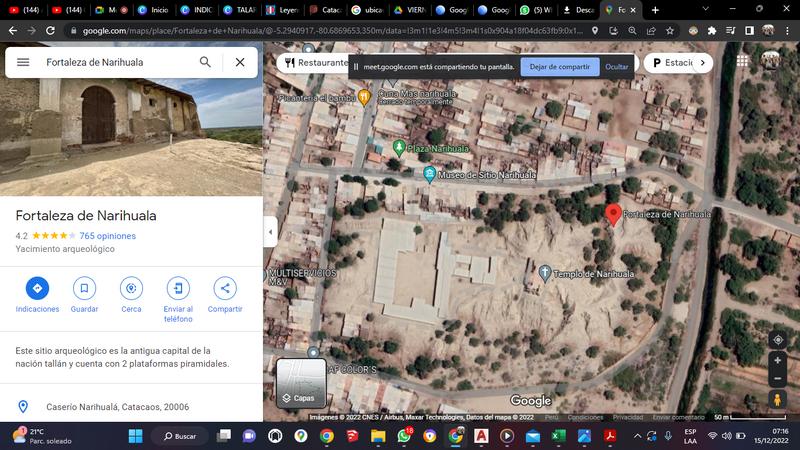The image size is (800, 450).
Task: Close the active Google Maps tab
Action: point(633,10)
